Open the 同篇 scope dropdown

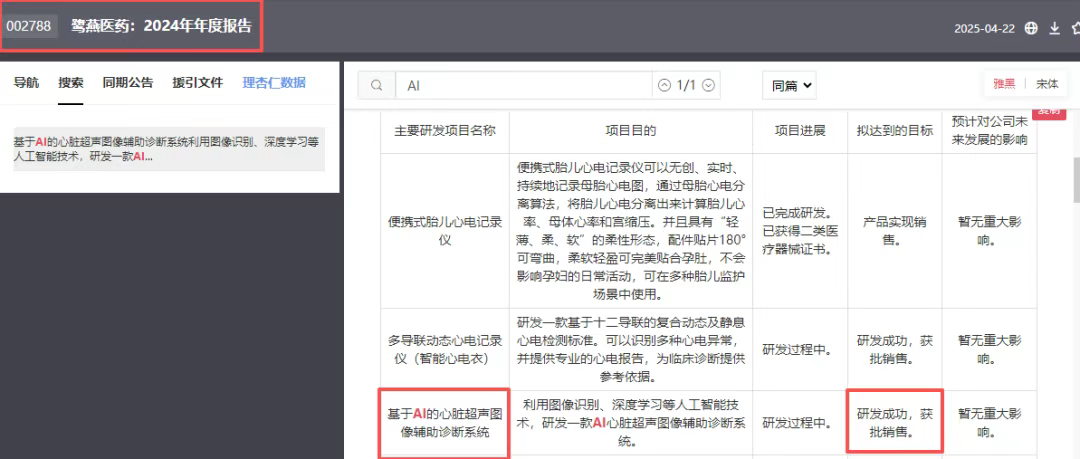click(789, 85)
